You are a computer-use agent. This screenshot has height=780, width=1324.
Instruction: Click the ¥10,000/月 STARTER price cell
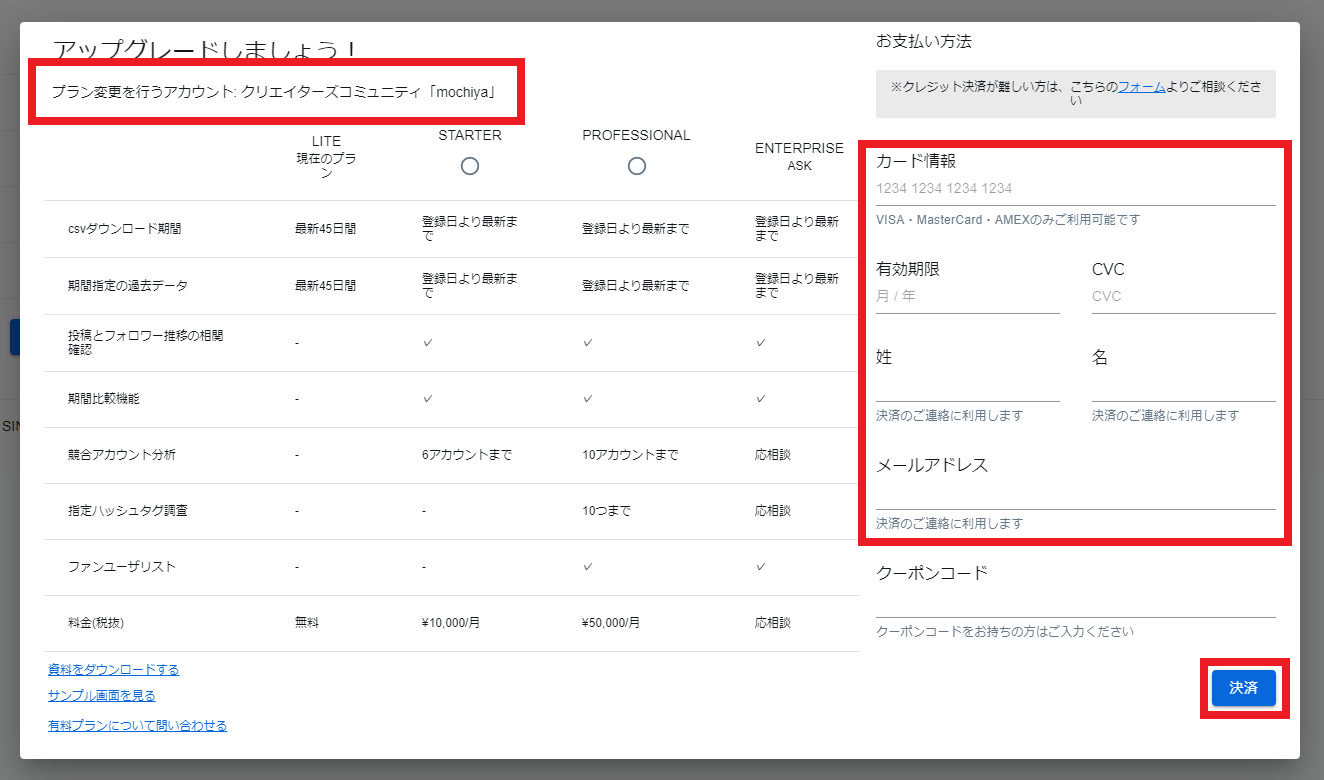click(451, 623)
